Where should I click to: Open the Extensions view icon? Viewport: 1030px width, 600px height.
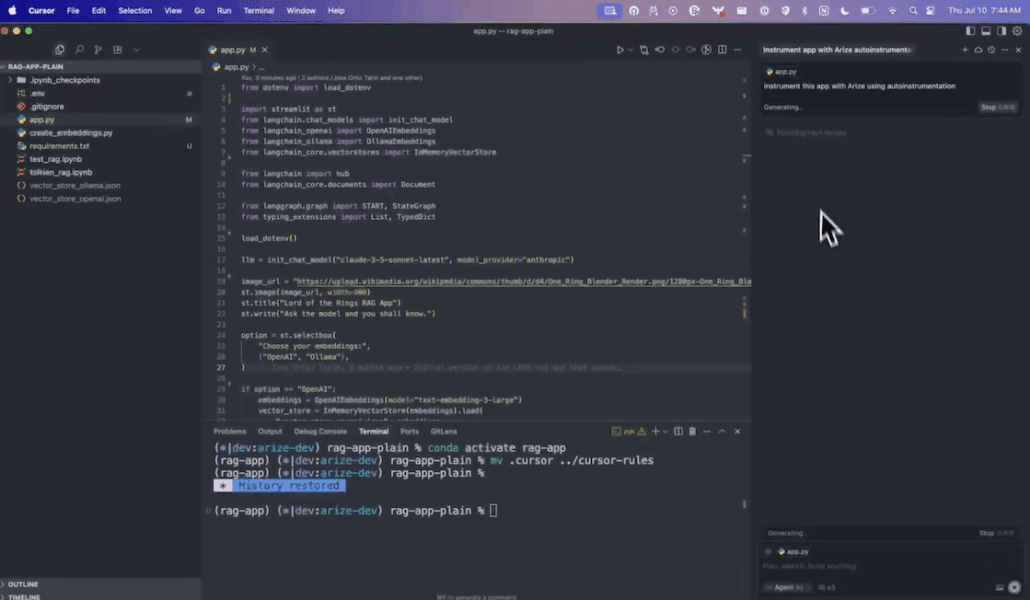[x=118, y=49]
